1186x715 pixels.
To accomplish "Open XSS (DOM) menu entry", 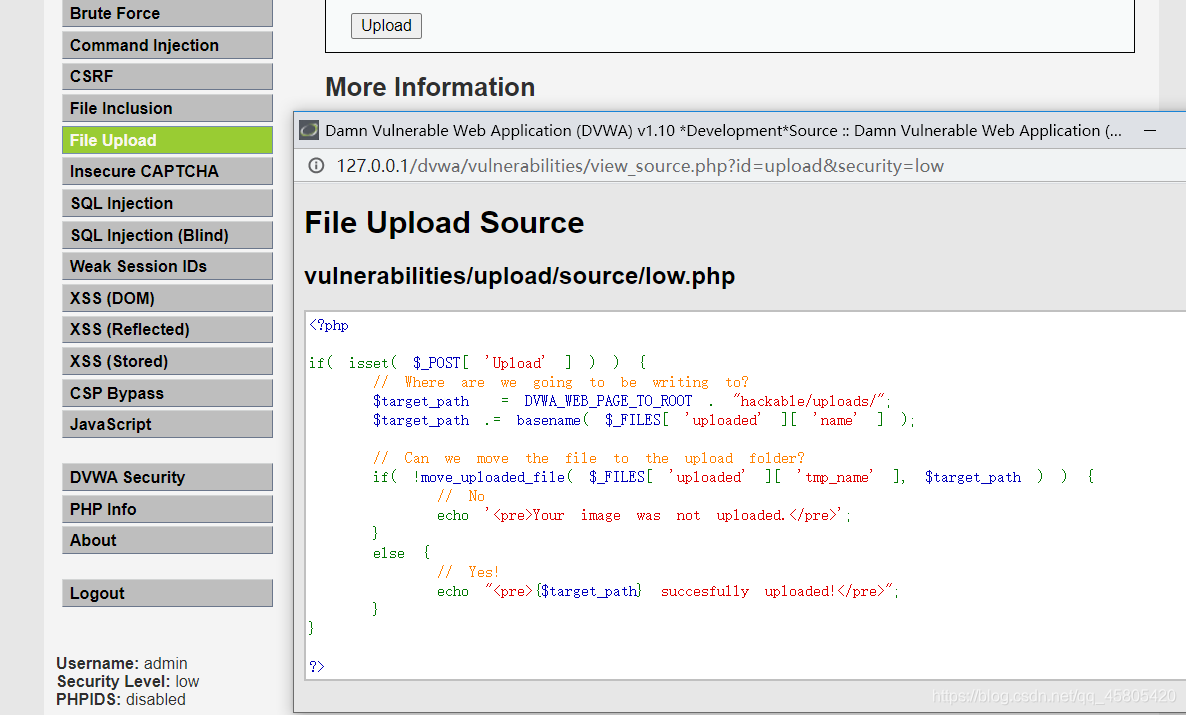I will tap(167, 298).
